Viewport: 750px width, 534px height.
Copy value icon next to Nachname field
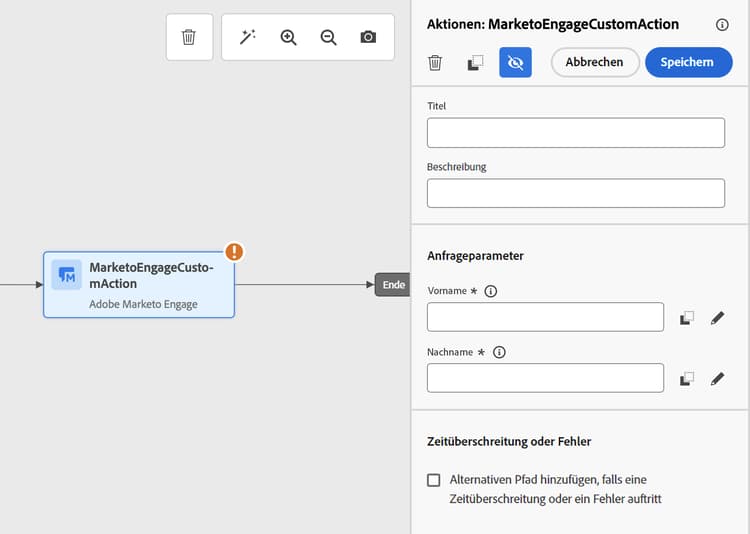click(687, 379)
